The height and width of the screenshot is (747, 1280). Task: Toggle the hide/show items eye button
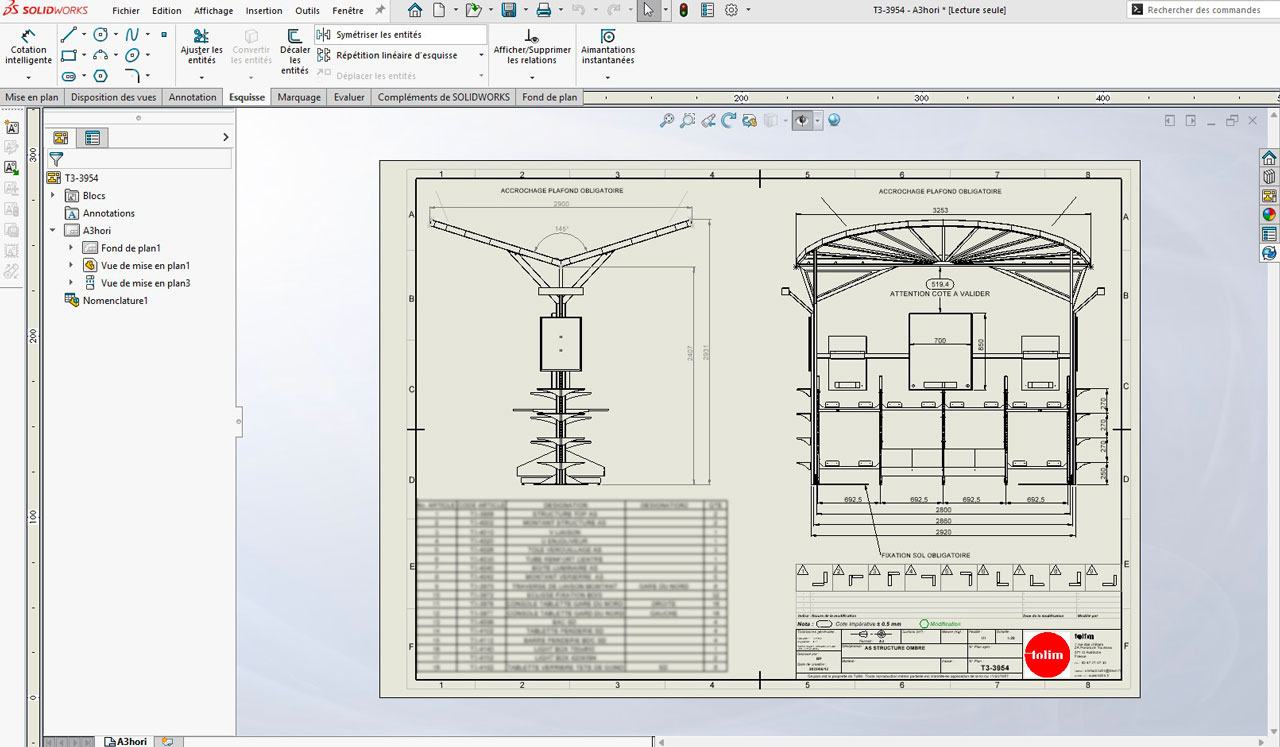(x=802, y=121)
